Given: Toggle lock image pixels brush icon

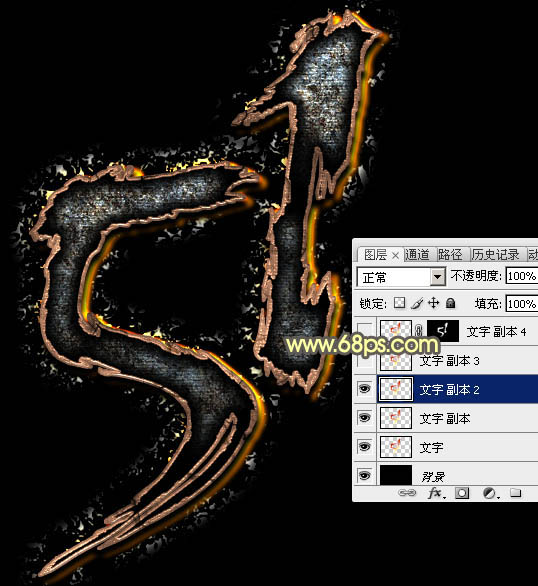Looking at the screenshot, I should click(x=417, y=303).
